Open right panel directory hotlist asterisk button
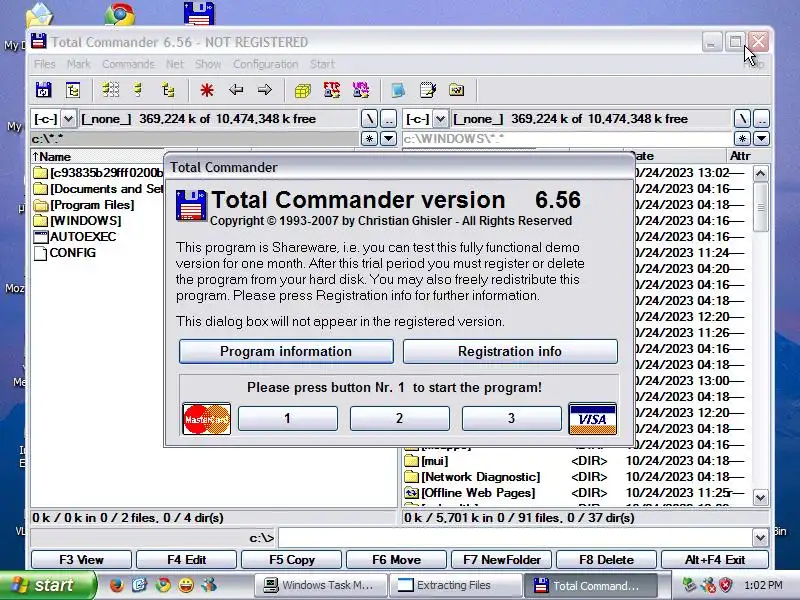This screenshot has width=800, height=600. (742, 138)
